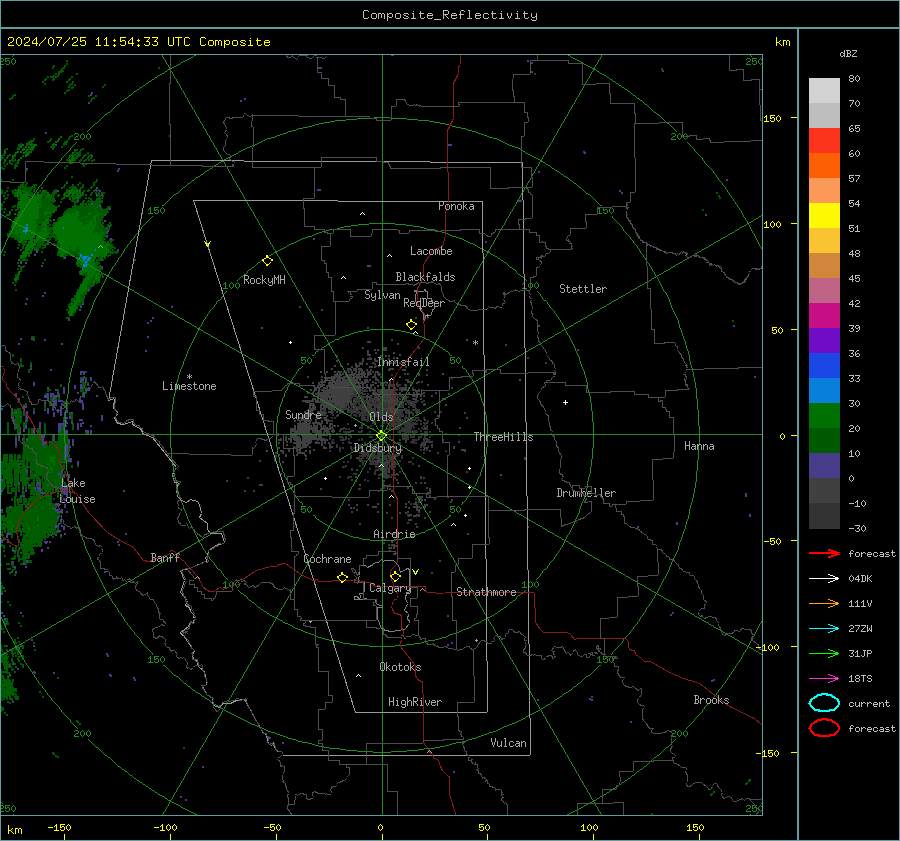900x841 pixels.
Task: Click the 'Lacombe' city label
Action: tap(431, 251)
